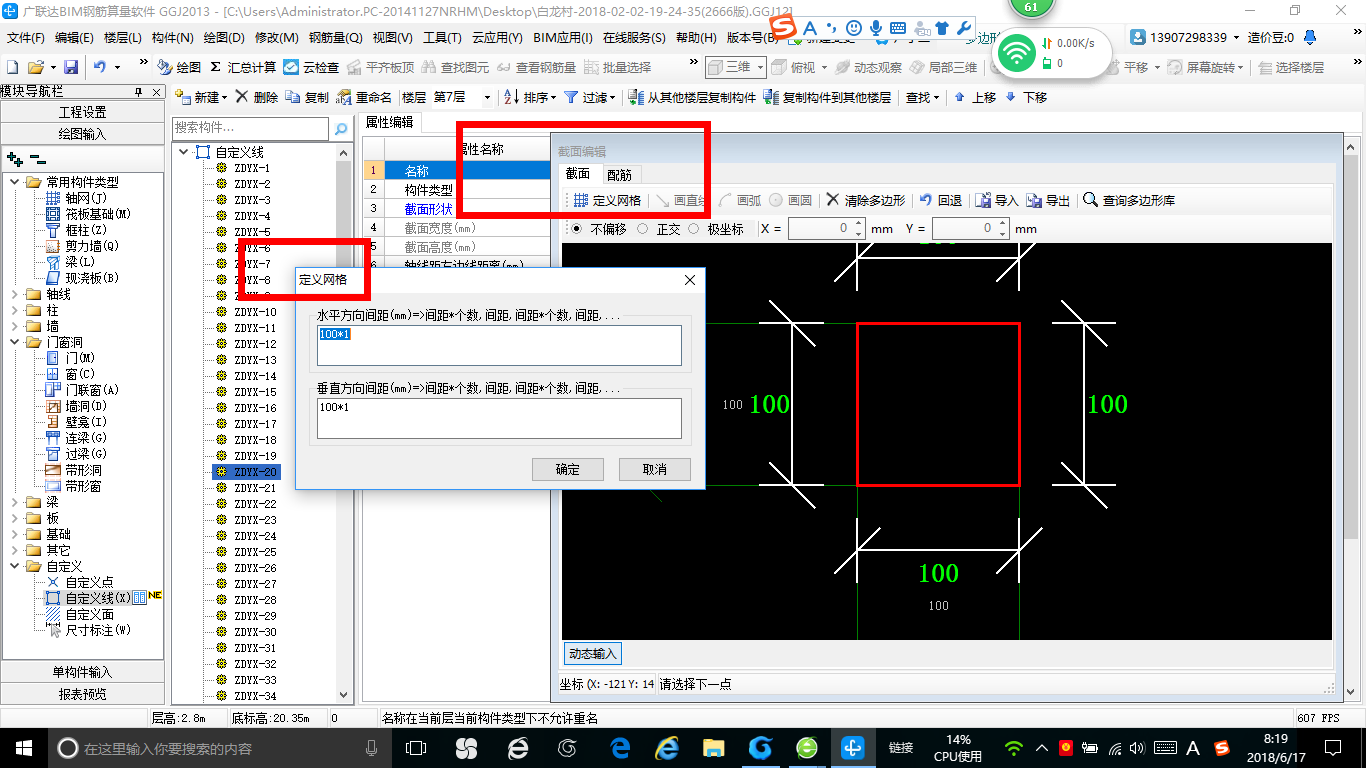This screenshot has width=1366, height=768.
Task: Click the 删除 delete component button
Action: pyautogui.click(x=257, y=97)
